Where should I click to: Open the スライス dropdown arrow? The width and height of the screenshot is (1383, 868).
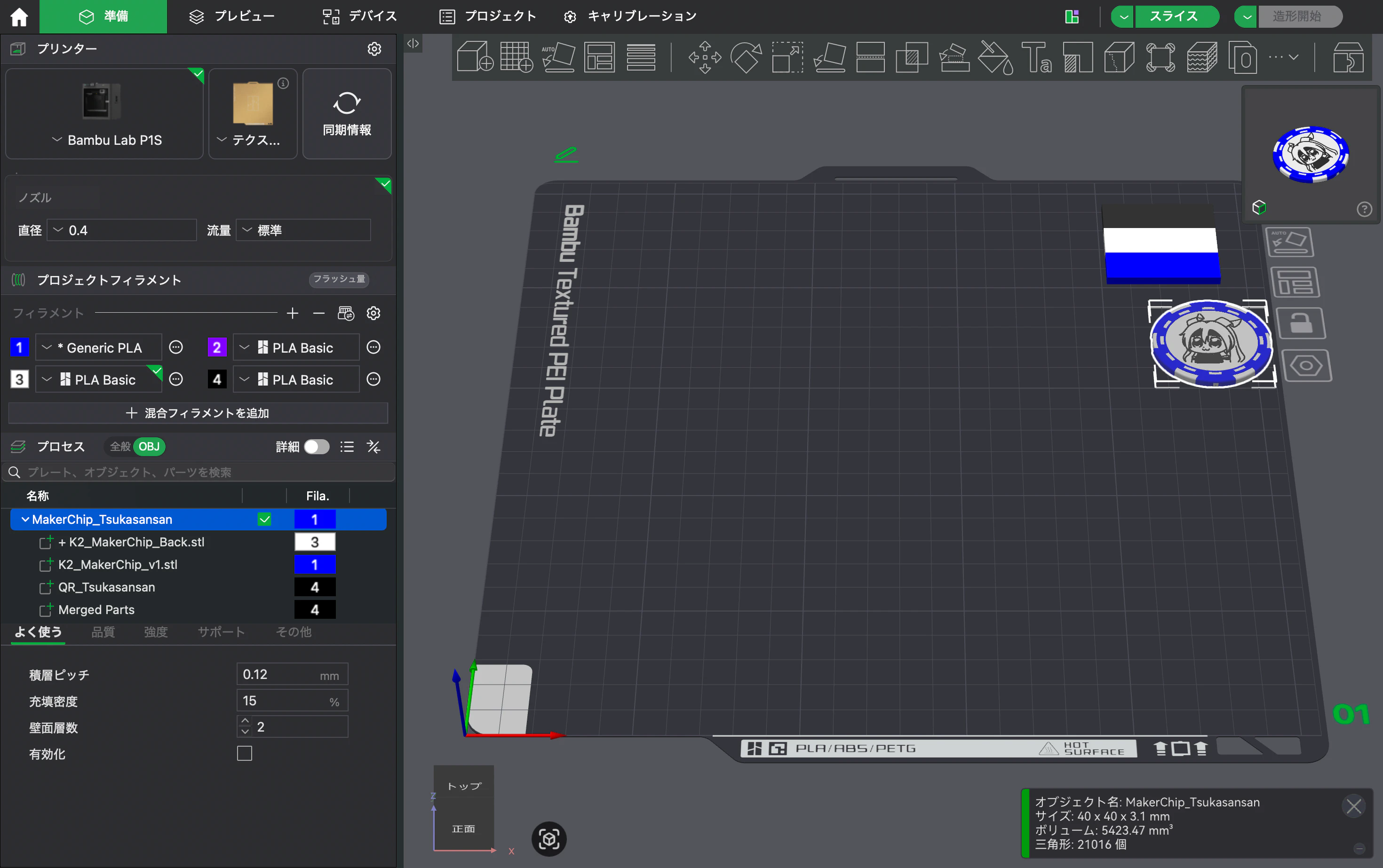pyautogui.click(x=1123, y=16)
